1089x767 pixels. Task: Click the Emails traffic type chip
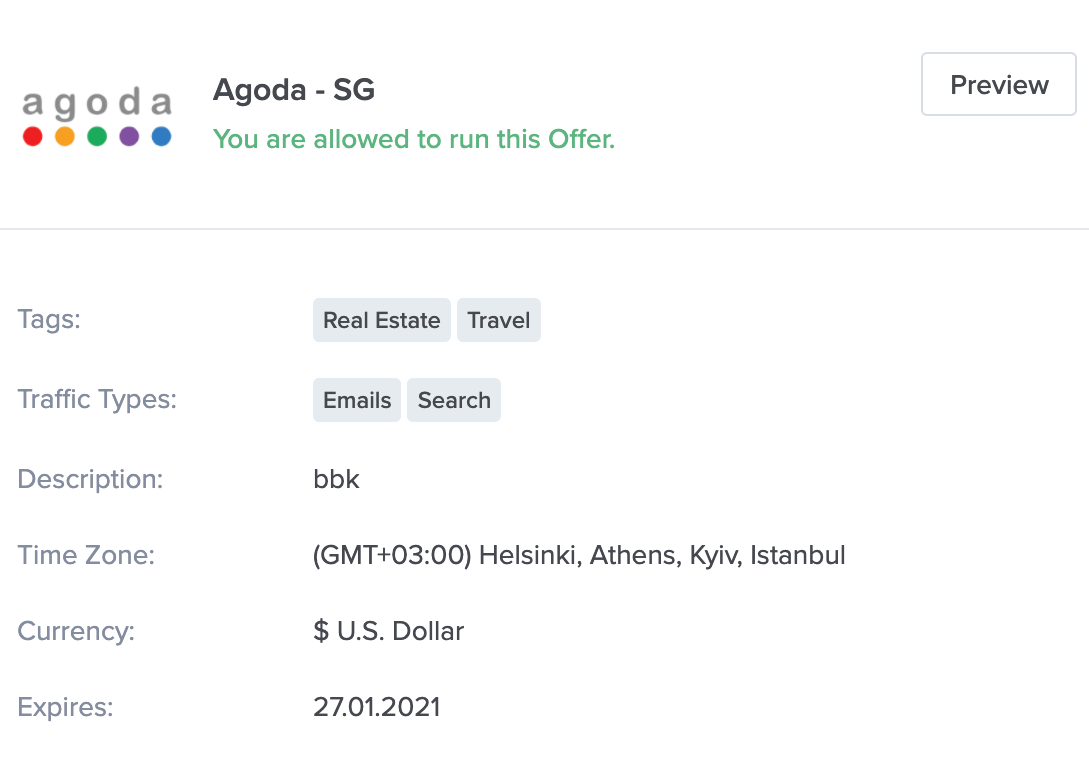[x=357, y=400]
